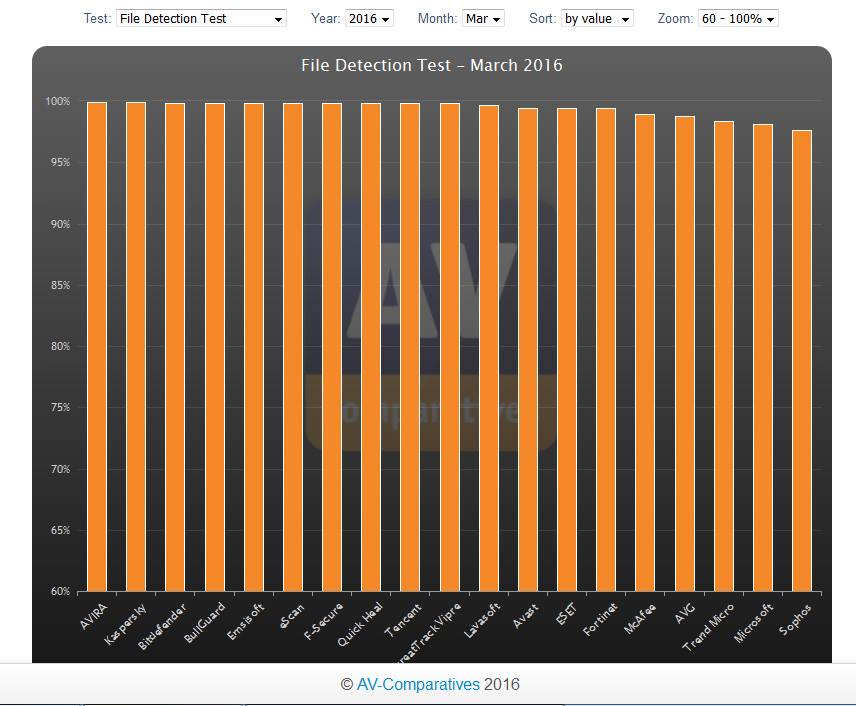
Task: Click the eScan bar in the chart
Action: click(x=293, y=347)
